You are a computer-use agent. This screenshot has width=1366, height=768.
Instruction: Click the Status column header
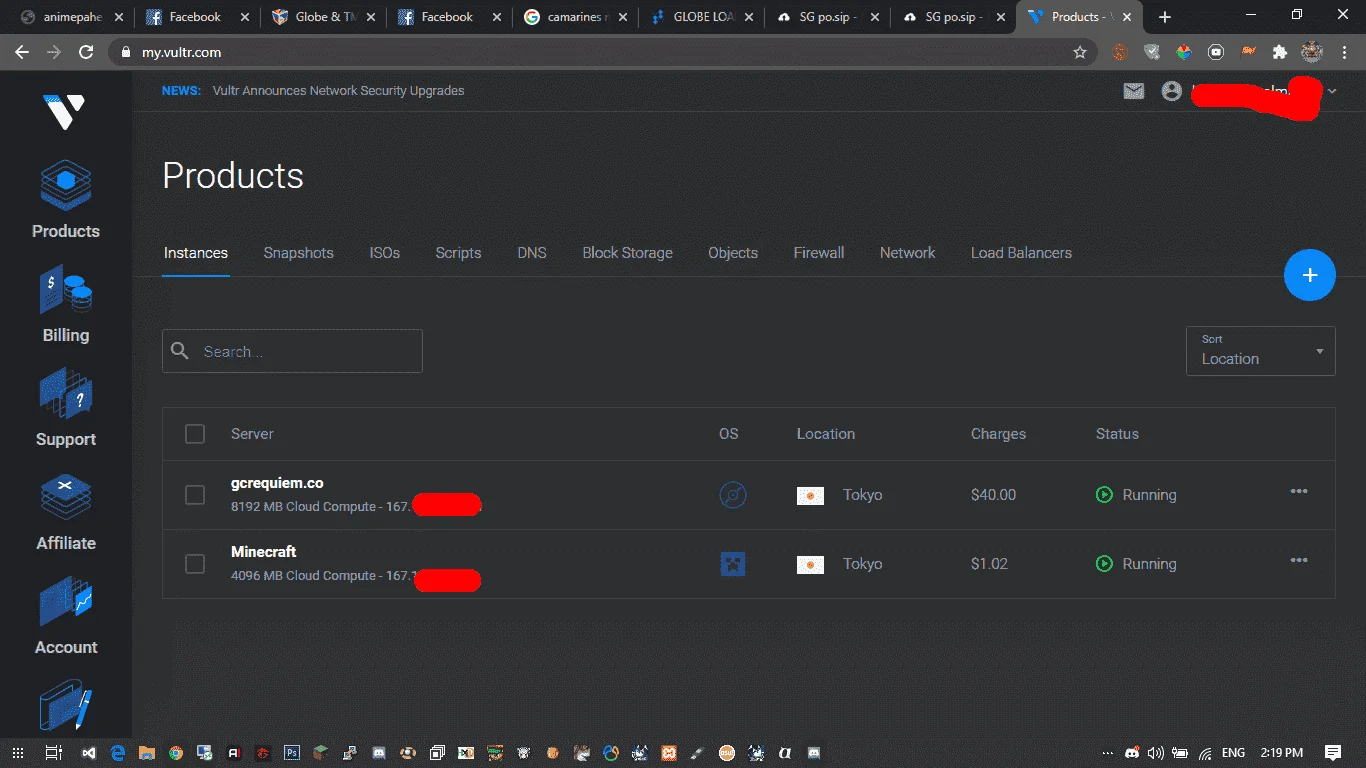1117,434
